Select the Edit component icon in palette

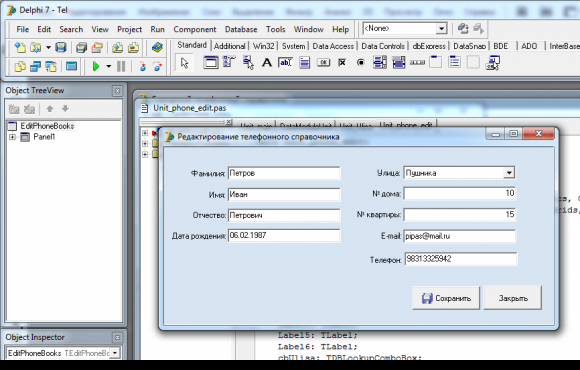pos(285,63)
